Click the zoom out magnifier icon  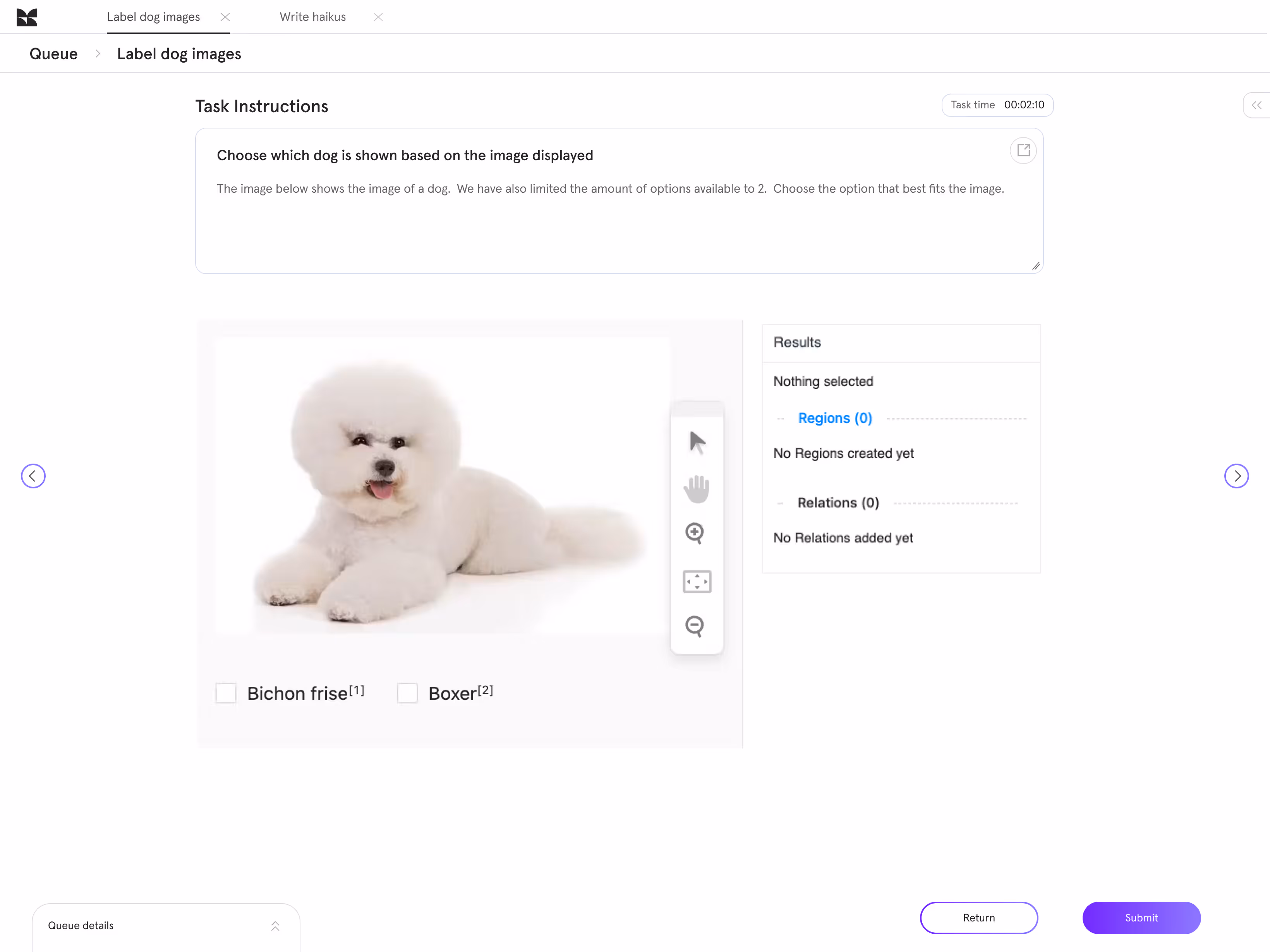tap(695, 625)
